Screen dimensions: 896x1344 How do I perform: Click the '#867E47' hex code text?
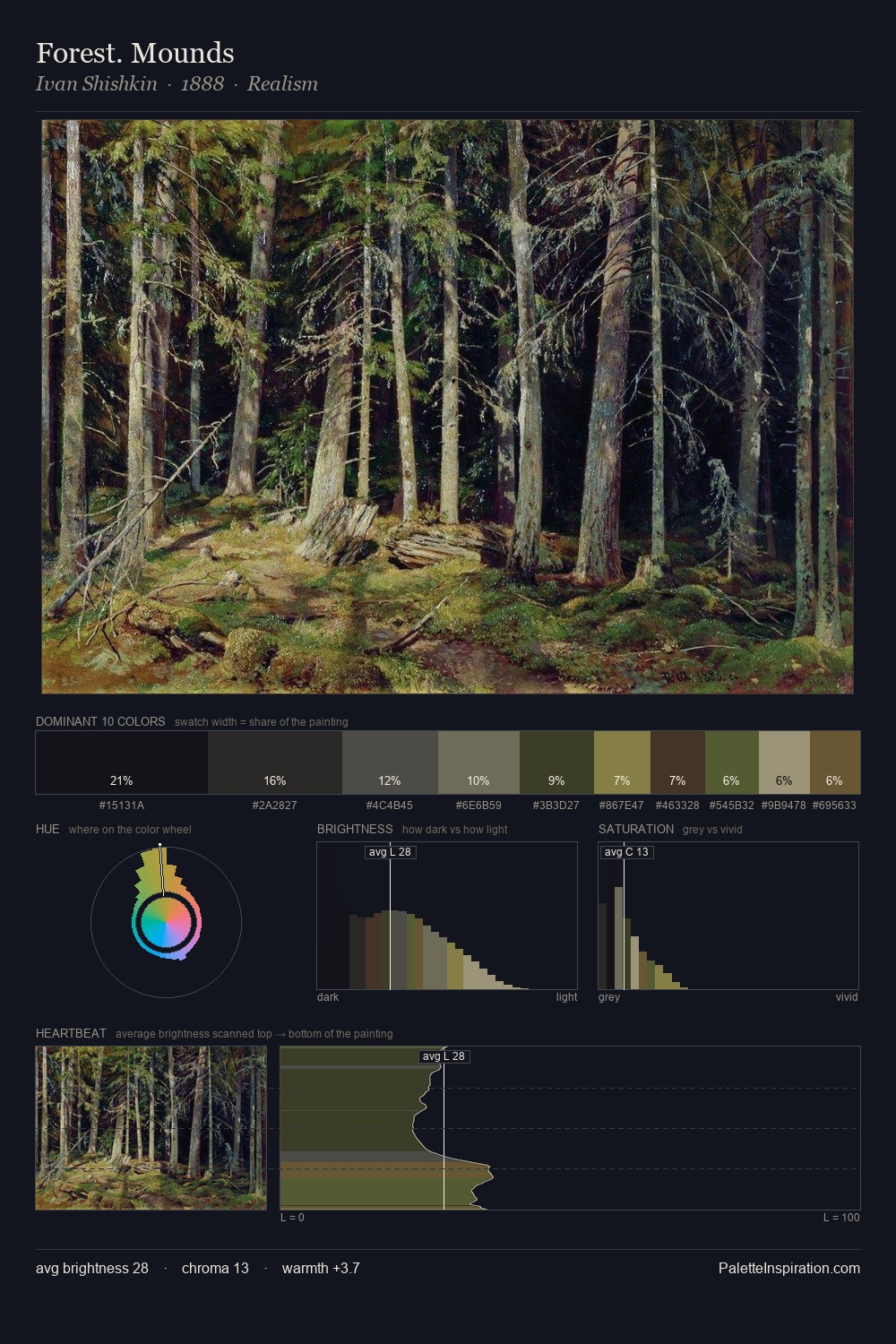(x=622, y=806)
